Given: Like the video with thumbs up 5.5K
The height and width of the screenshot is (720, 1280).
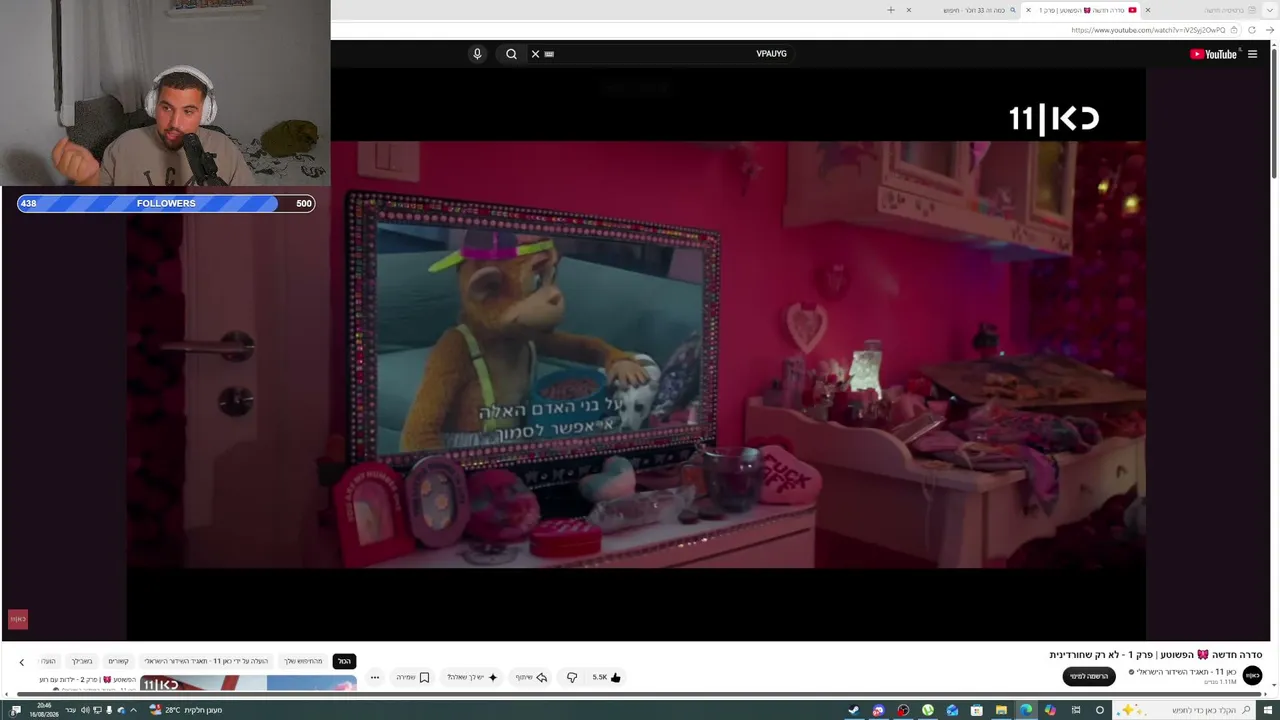Looking at the screenshot, I should pyautogui.click(x=606, y=677).
